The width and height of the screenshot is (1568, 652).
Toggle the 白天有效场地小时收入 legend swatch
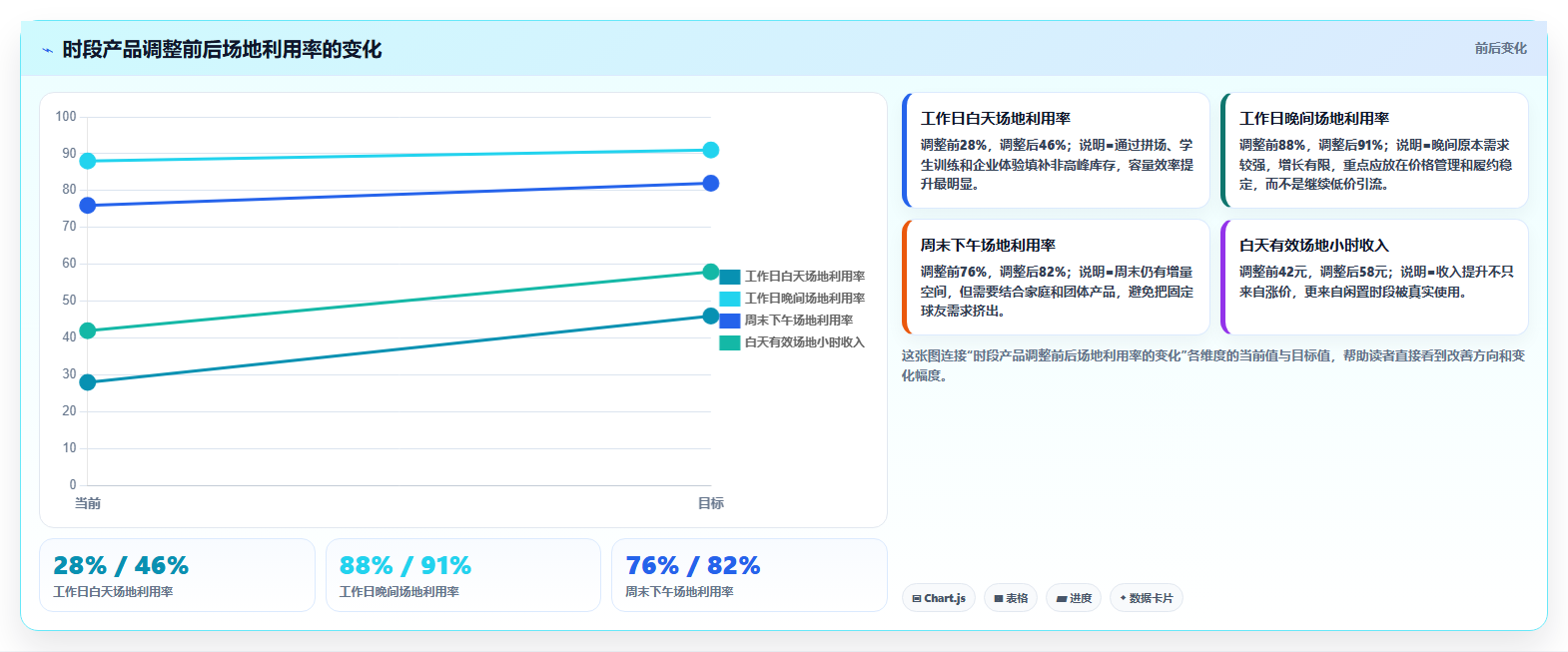[730, 342]
